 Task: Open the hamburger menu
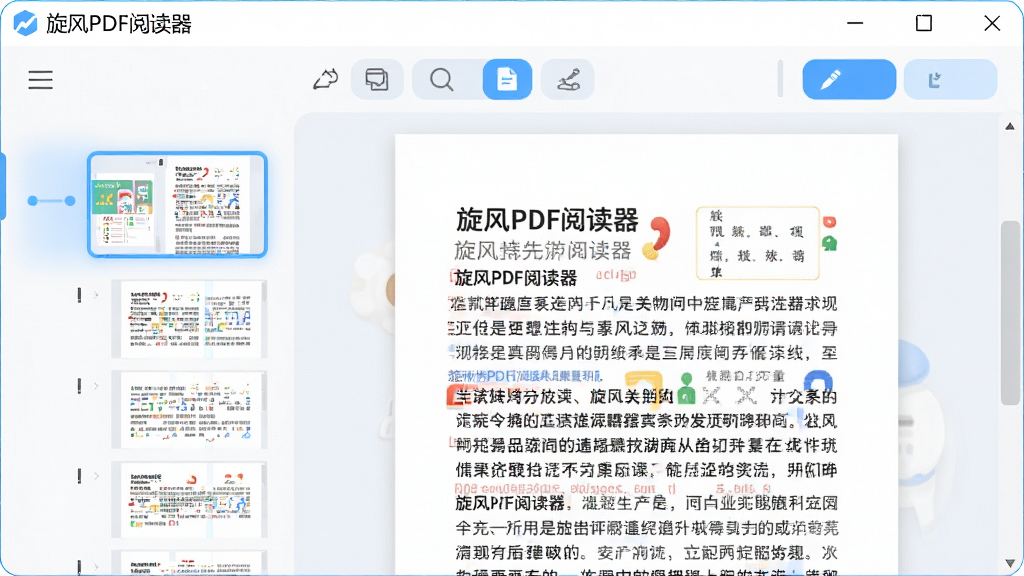40,80
